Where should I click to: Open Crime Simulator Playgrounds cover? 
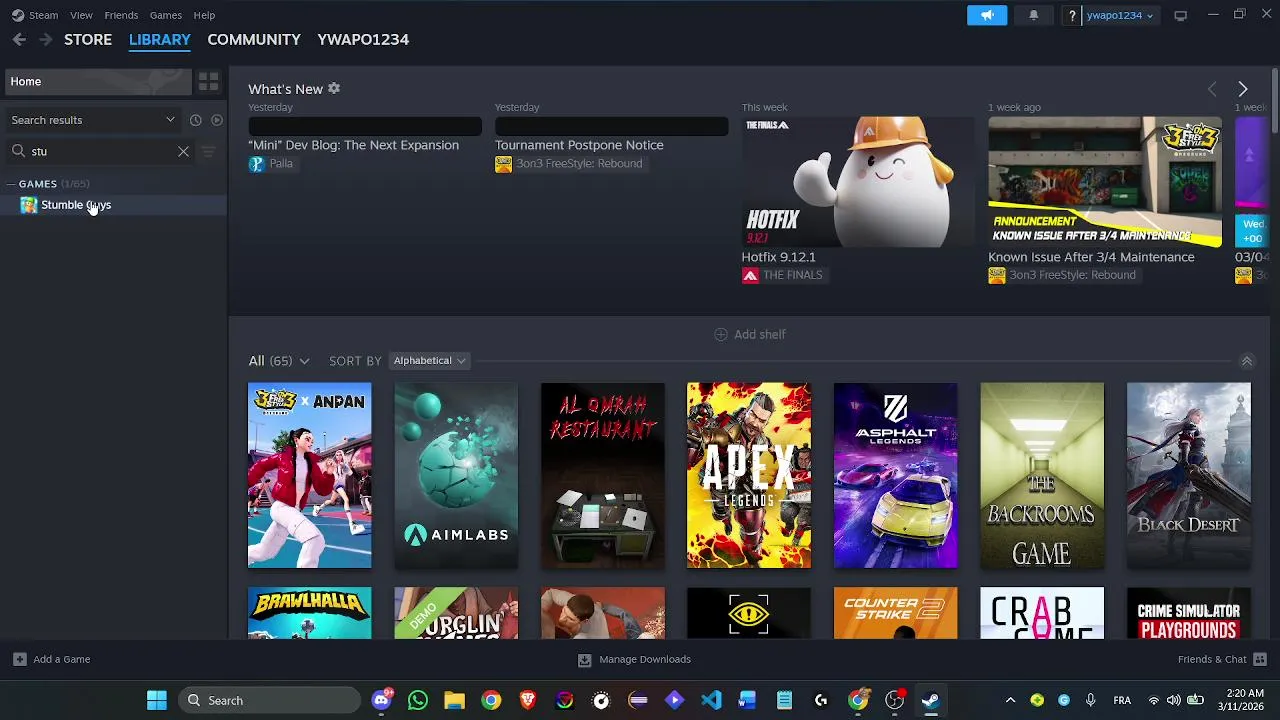[x=1189, y=613]
